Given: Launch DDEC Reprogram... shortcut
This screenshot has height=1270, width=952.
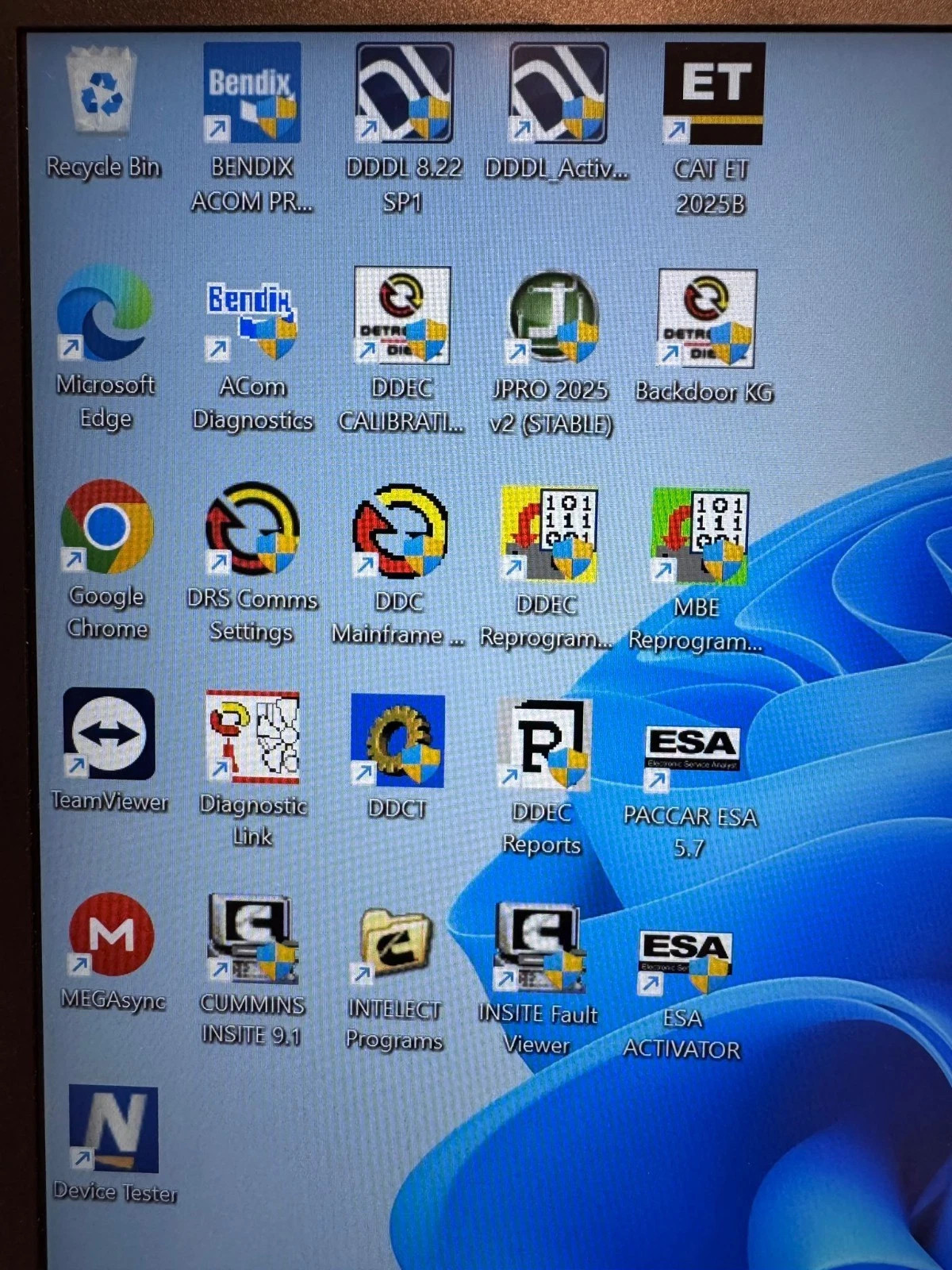Looking at the screenshot, I should [549, 534].
